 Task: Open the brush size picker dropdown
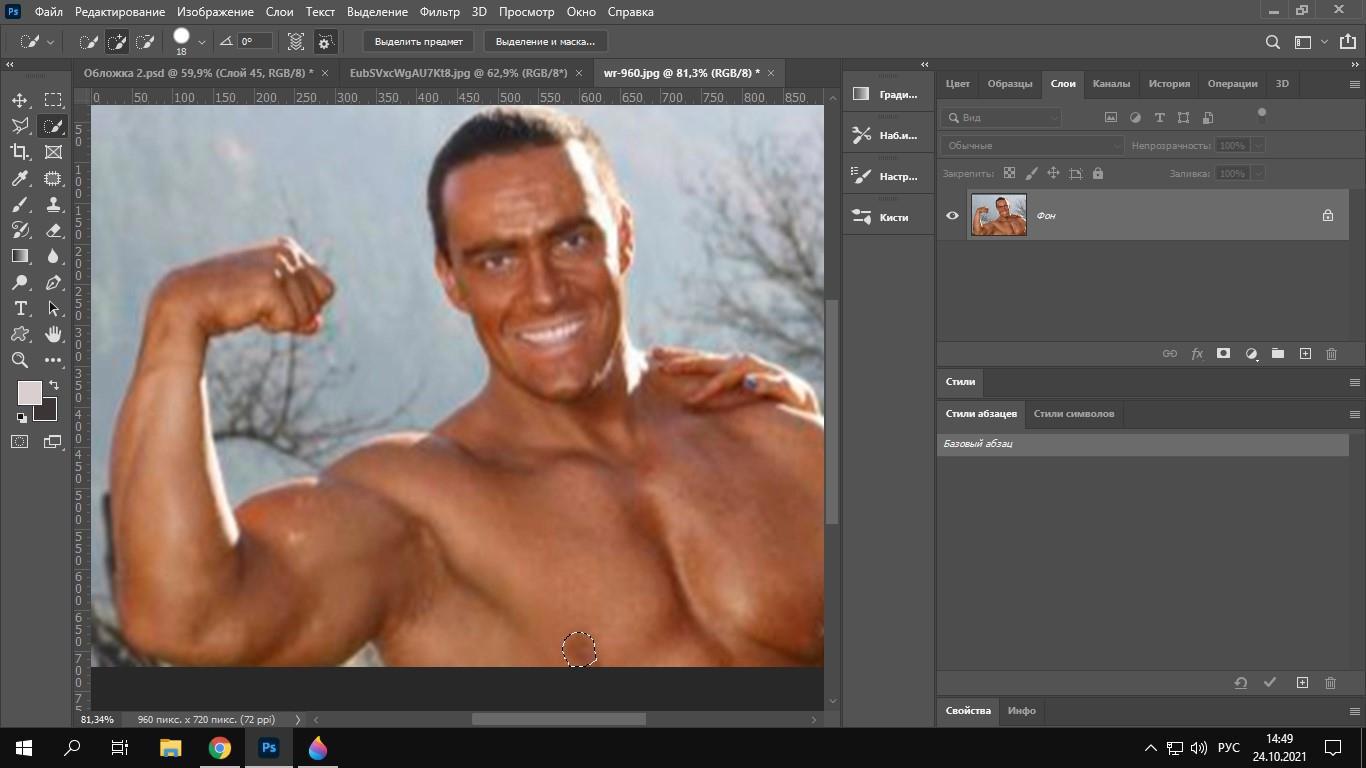[x=202, y=42]
